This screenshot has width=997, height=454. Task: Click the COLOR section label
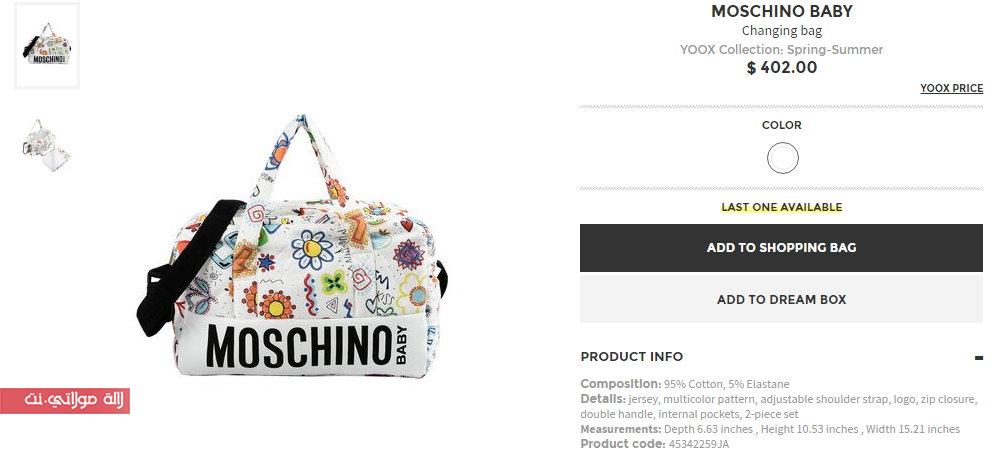coord(781,125)
